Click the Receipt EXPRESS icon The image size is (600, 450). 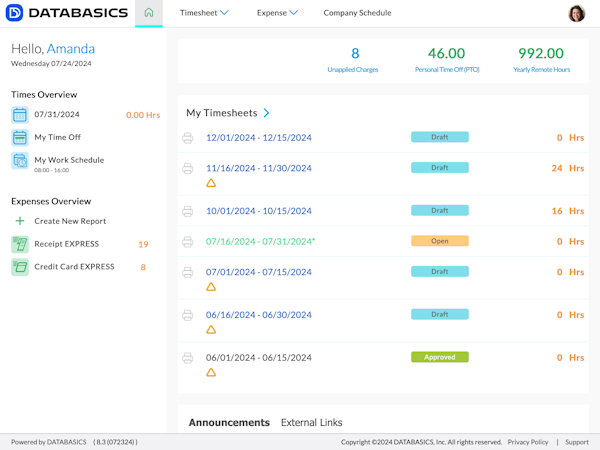coord(20,244)
